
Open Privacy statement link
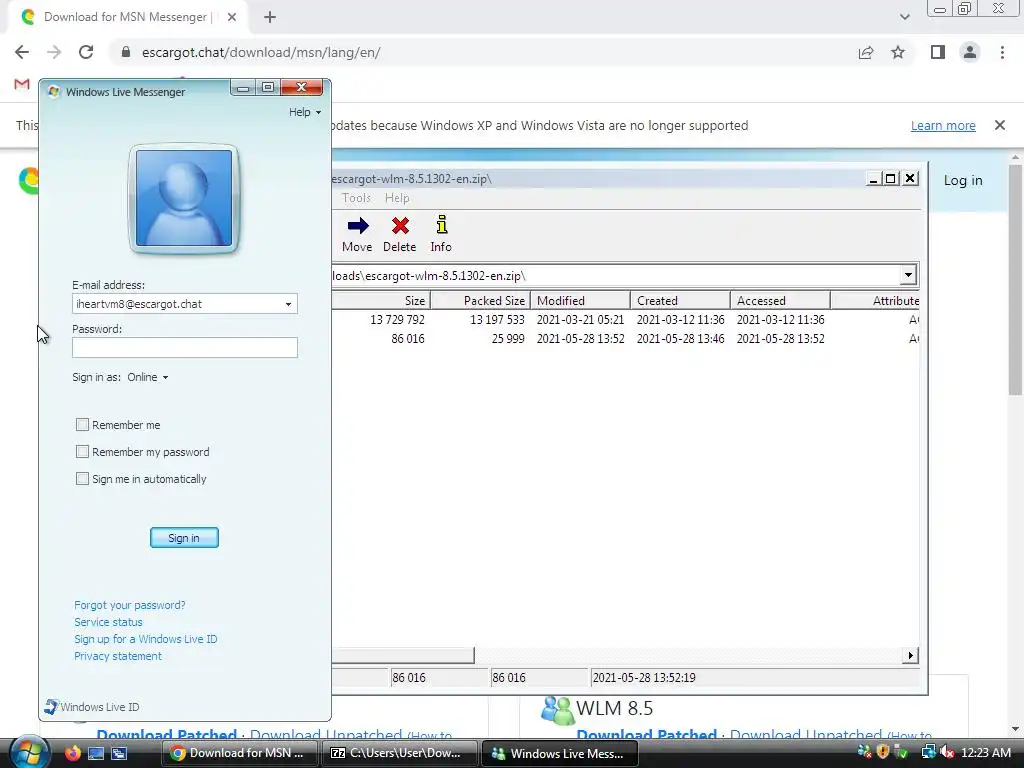coord(118,656)
